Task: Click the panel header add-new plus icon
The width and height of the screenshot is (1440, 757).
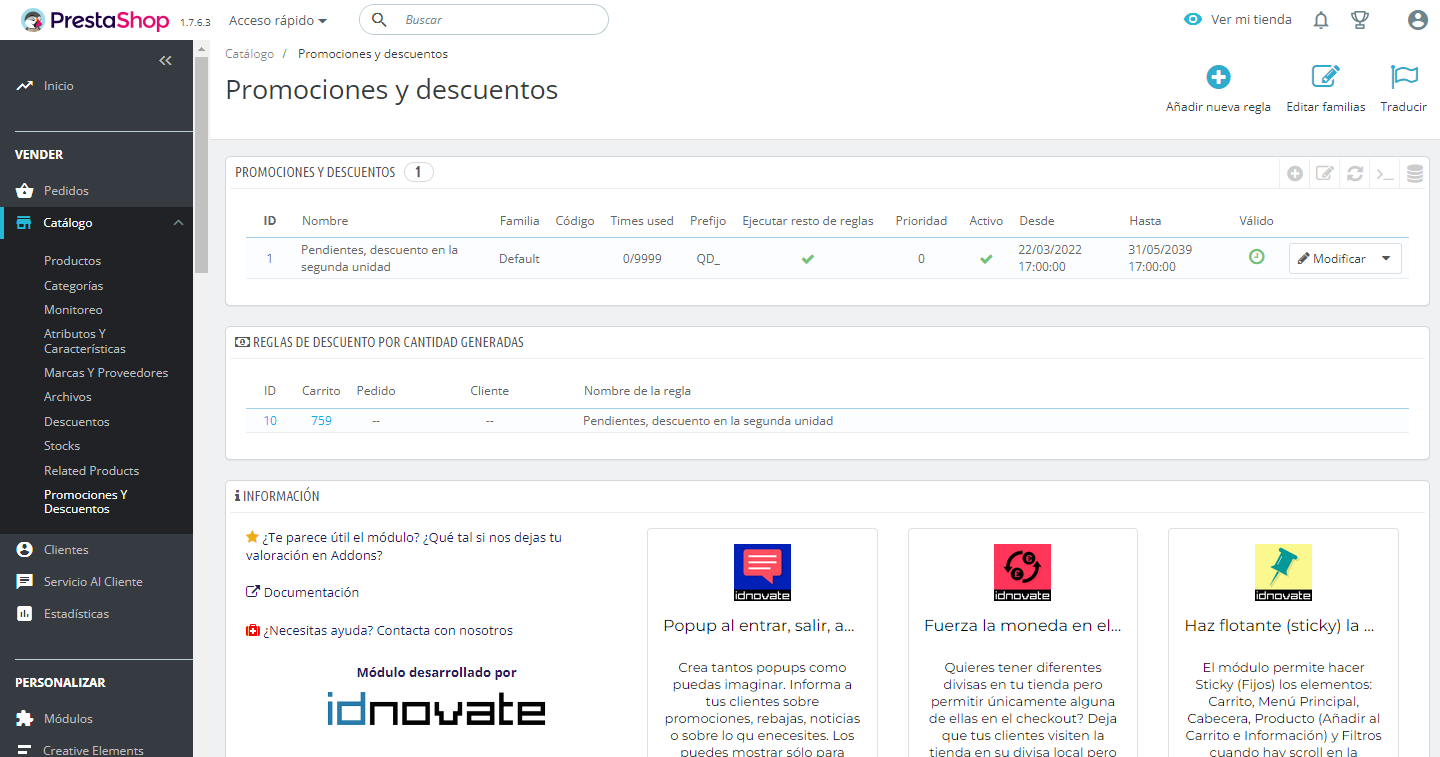Action: (1295, 173)
